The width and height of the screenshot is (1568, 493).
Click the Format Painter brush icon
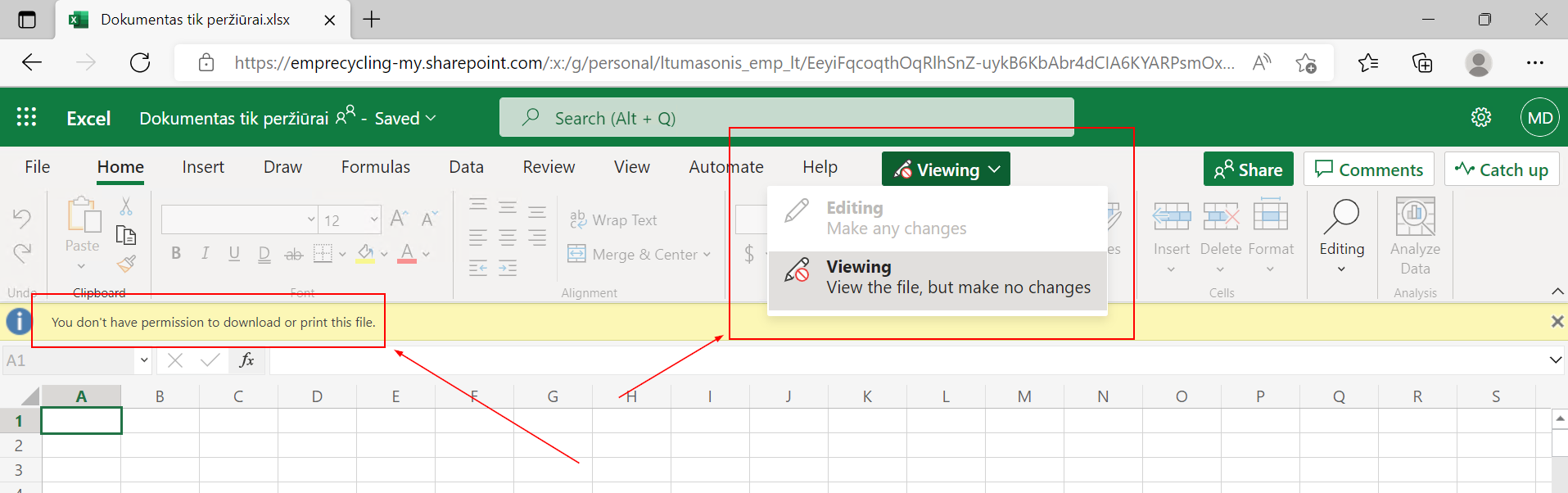point(126,264)
